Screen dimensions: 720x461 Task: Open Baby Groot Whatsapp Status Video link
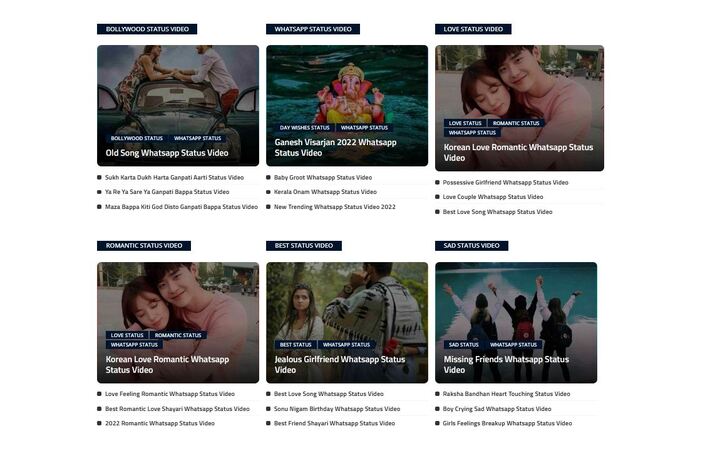click(x=323, y=177)
